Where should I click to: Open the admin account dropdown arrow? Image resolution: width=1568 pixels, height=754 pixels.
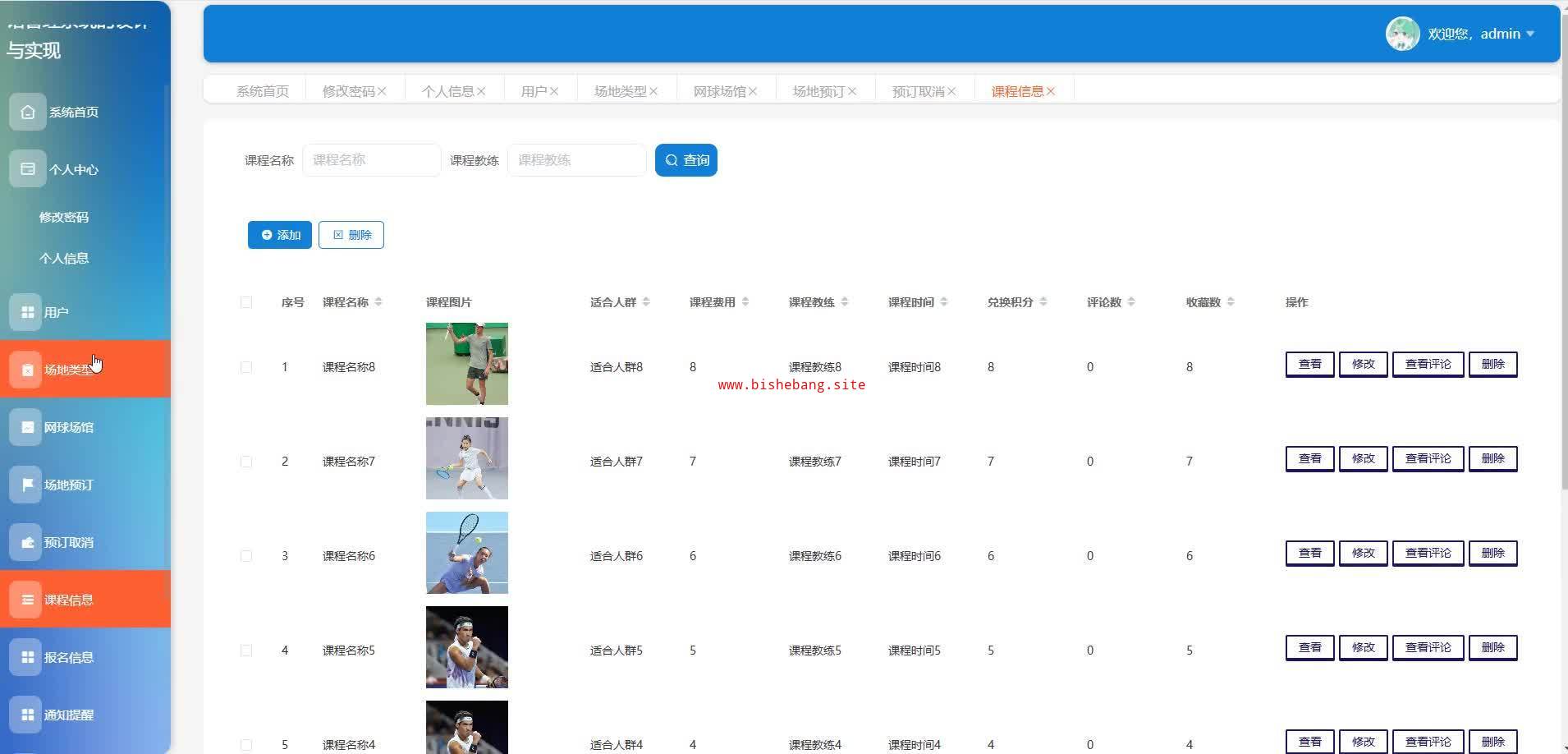(x=1530, y=34)
